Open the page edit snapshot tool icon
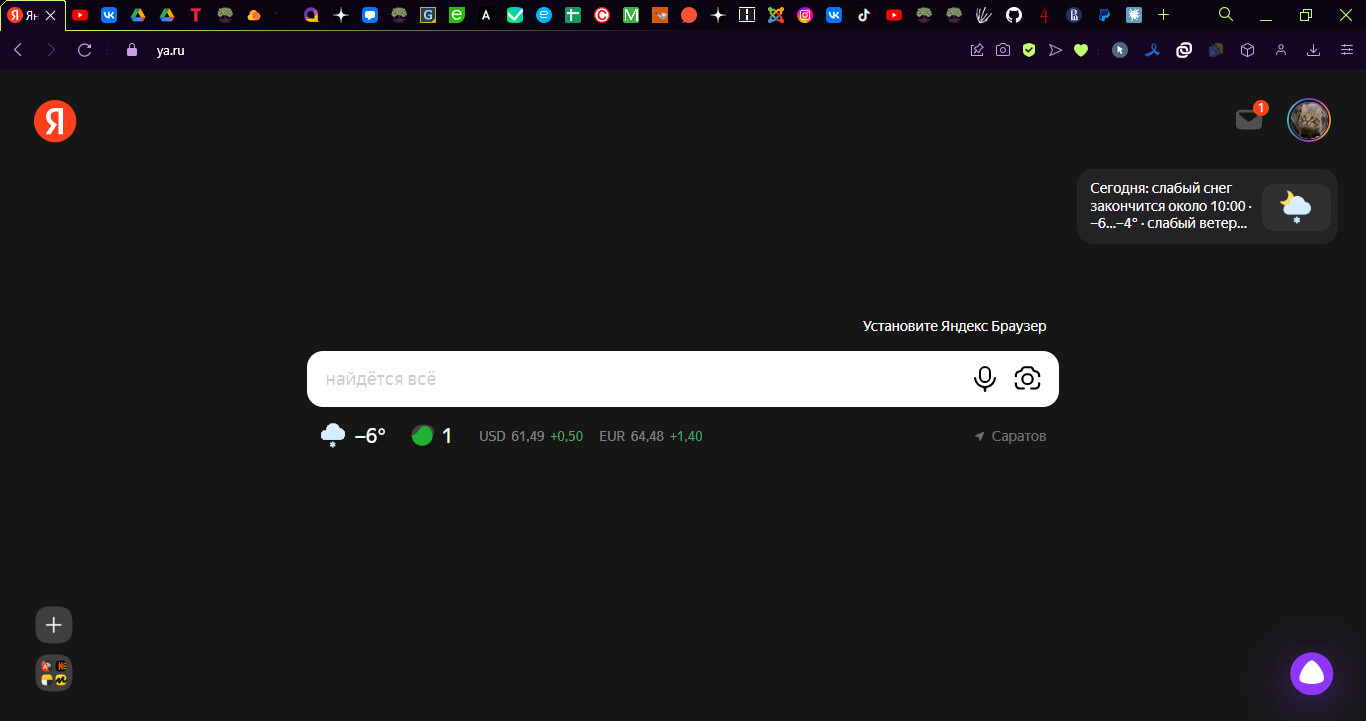 point(977,50)
